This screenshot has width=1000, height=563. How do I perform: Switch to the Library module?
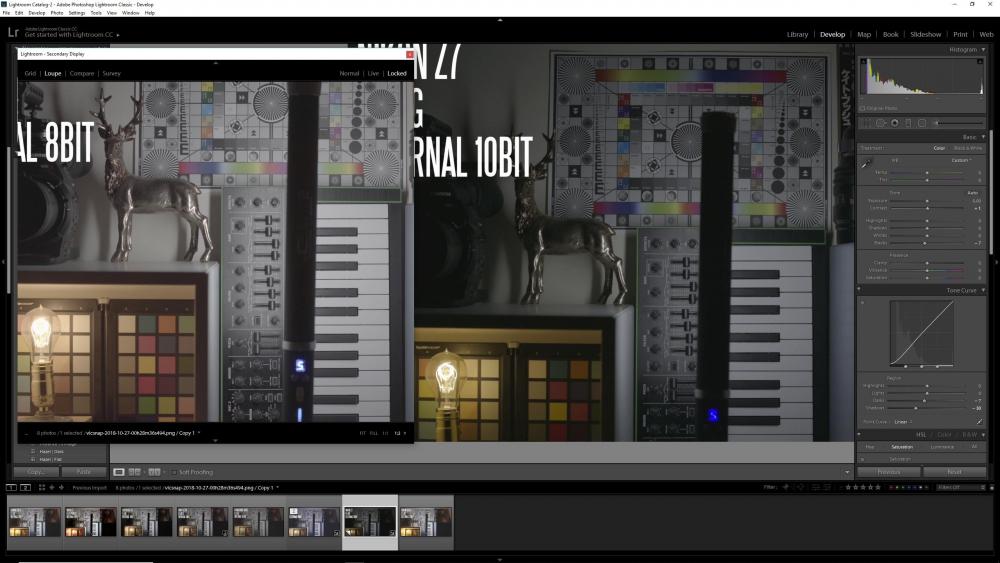pos(797,34)
